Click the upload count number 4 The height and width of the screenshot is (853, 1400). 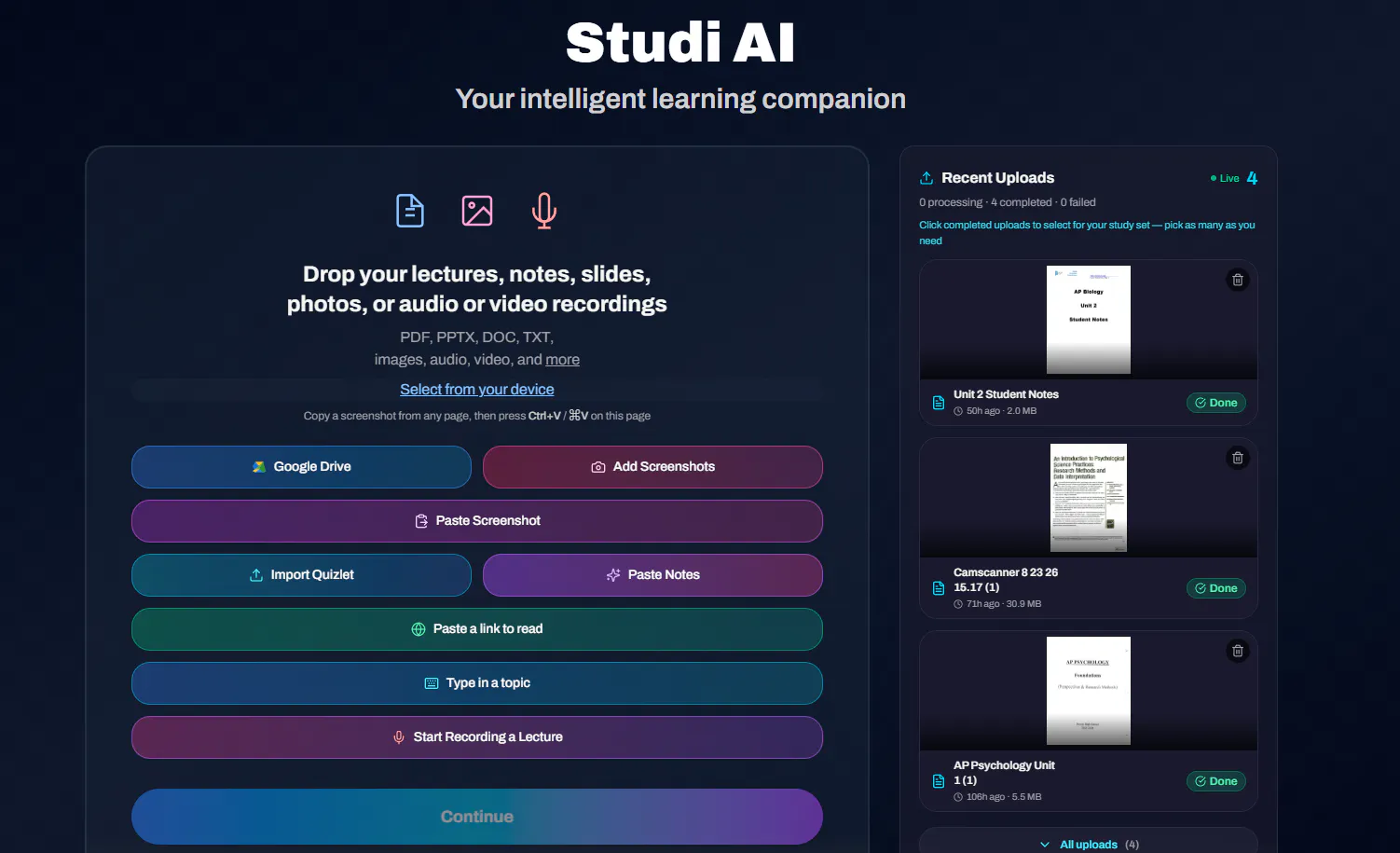pyautogui.click(x=1252, y=178)
